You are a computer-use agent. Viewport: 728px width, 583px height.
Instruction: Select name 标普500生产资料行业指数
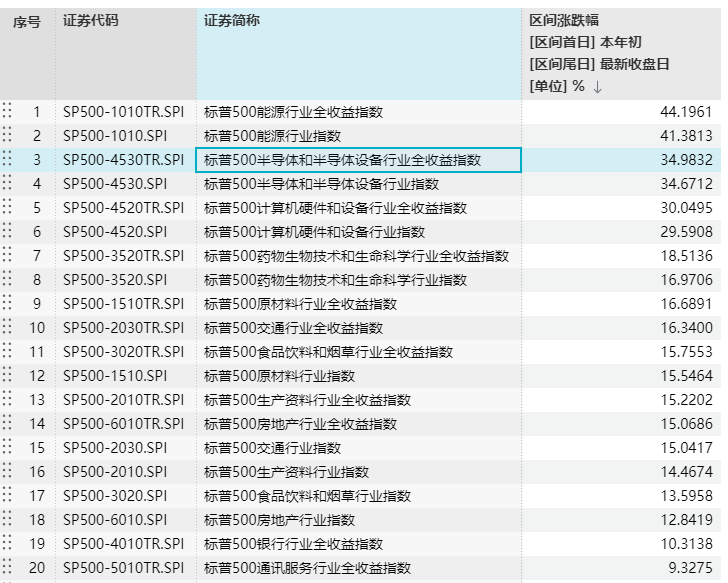(286, 472)
